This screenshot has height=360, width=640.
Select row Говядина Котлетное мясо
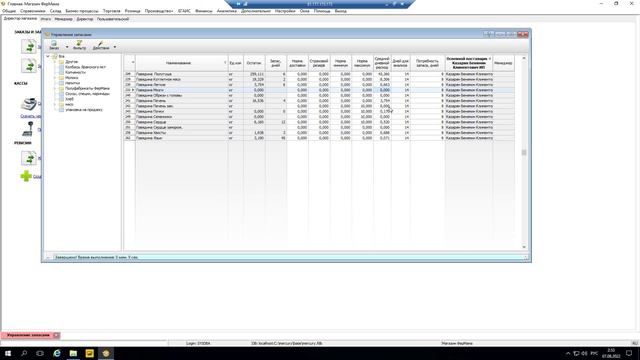(x=319, y=79)
